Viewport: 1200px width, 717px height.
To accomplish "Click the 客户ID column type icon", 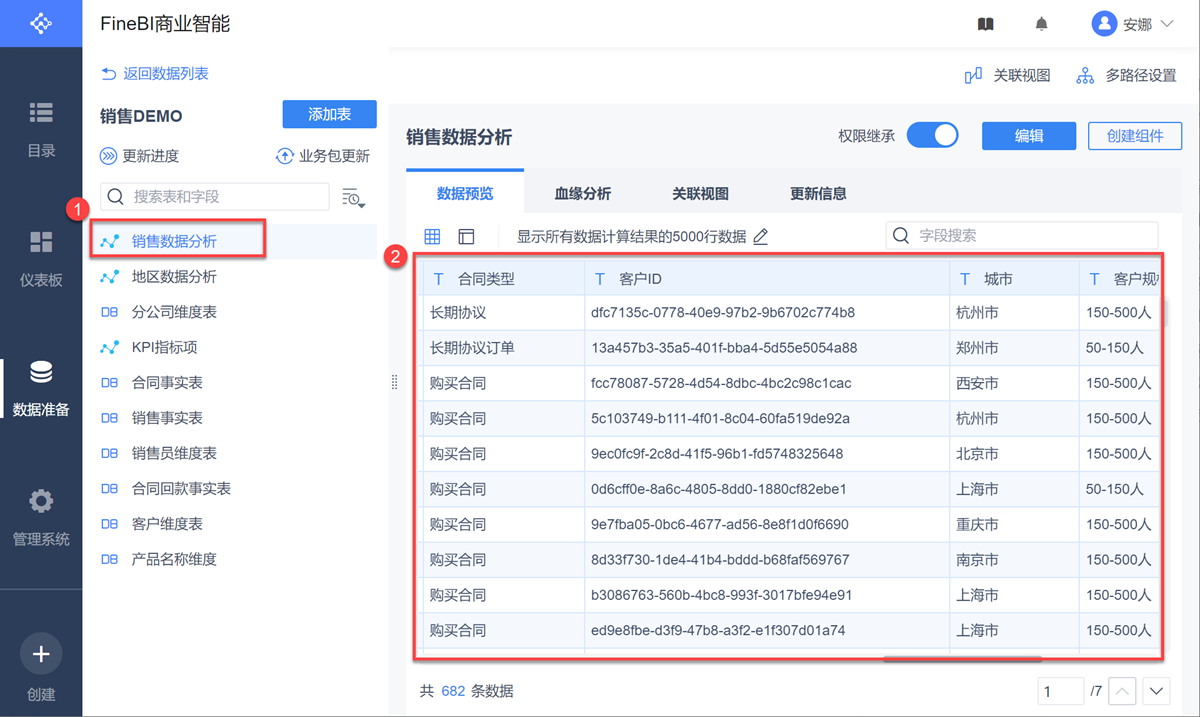I will (600, 279).
